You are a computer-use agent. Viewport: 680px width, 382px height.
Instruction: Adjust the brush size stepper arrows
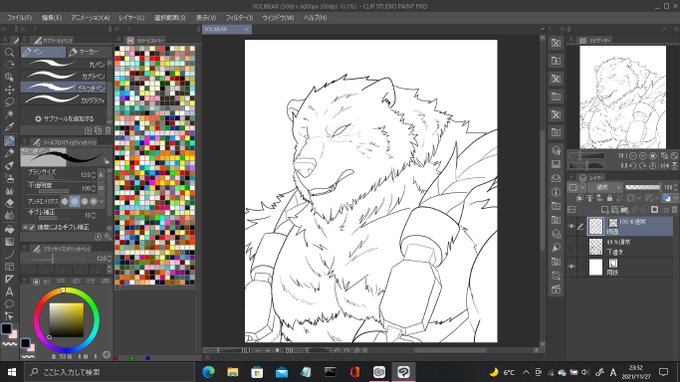(94, 175)
